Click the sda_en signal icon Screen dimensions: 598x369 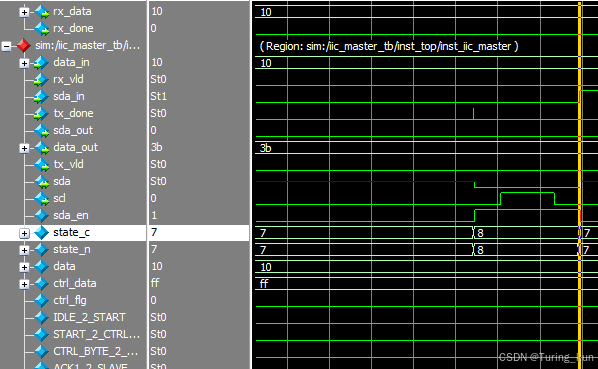(42, 216)
